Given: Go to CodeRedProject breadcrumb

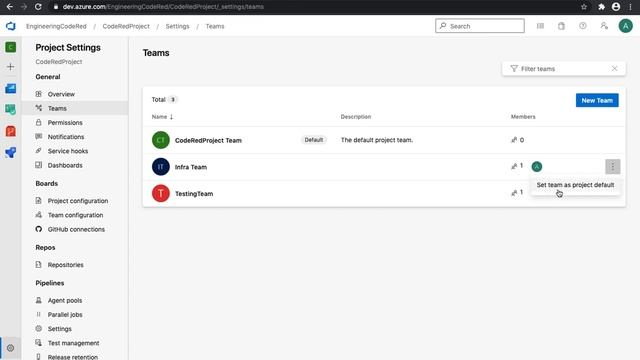Looking at the screenshot, I should [x=126, y=26].
